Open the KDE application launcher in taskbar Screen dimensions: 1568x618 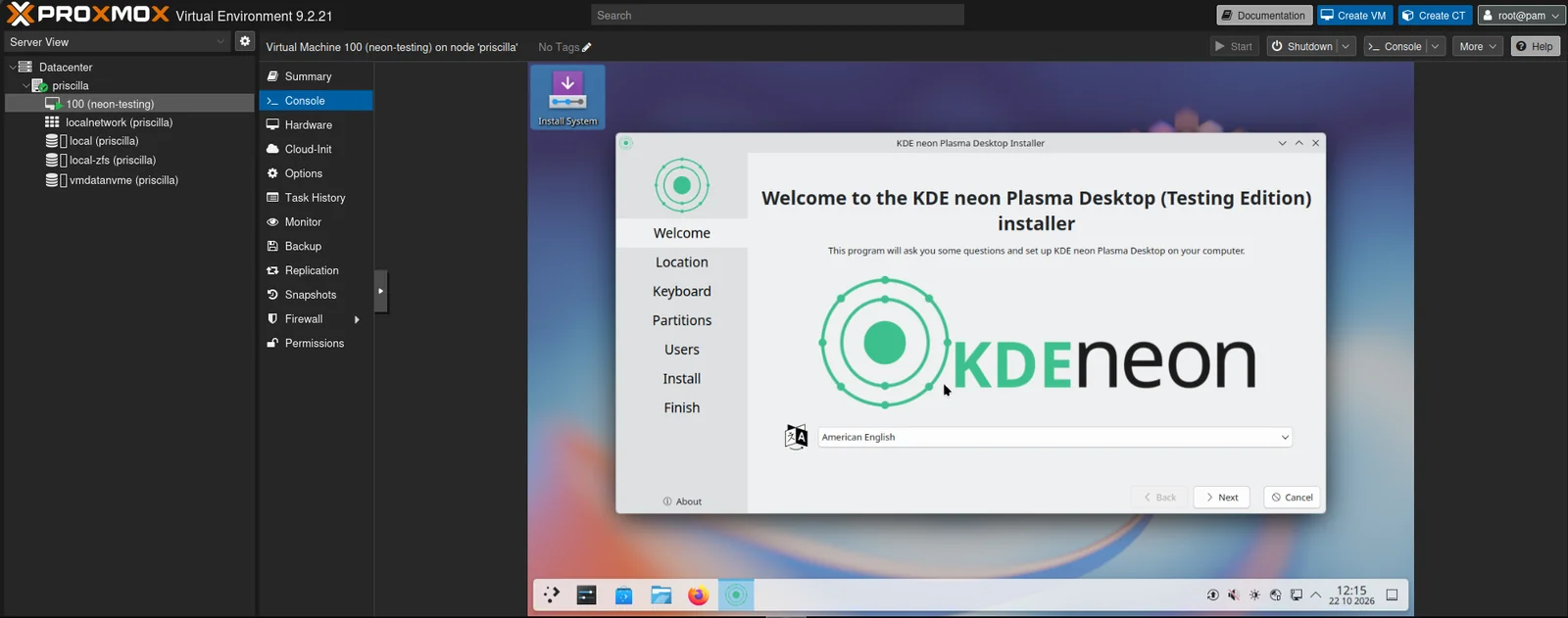click(552, 594)
